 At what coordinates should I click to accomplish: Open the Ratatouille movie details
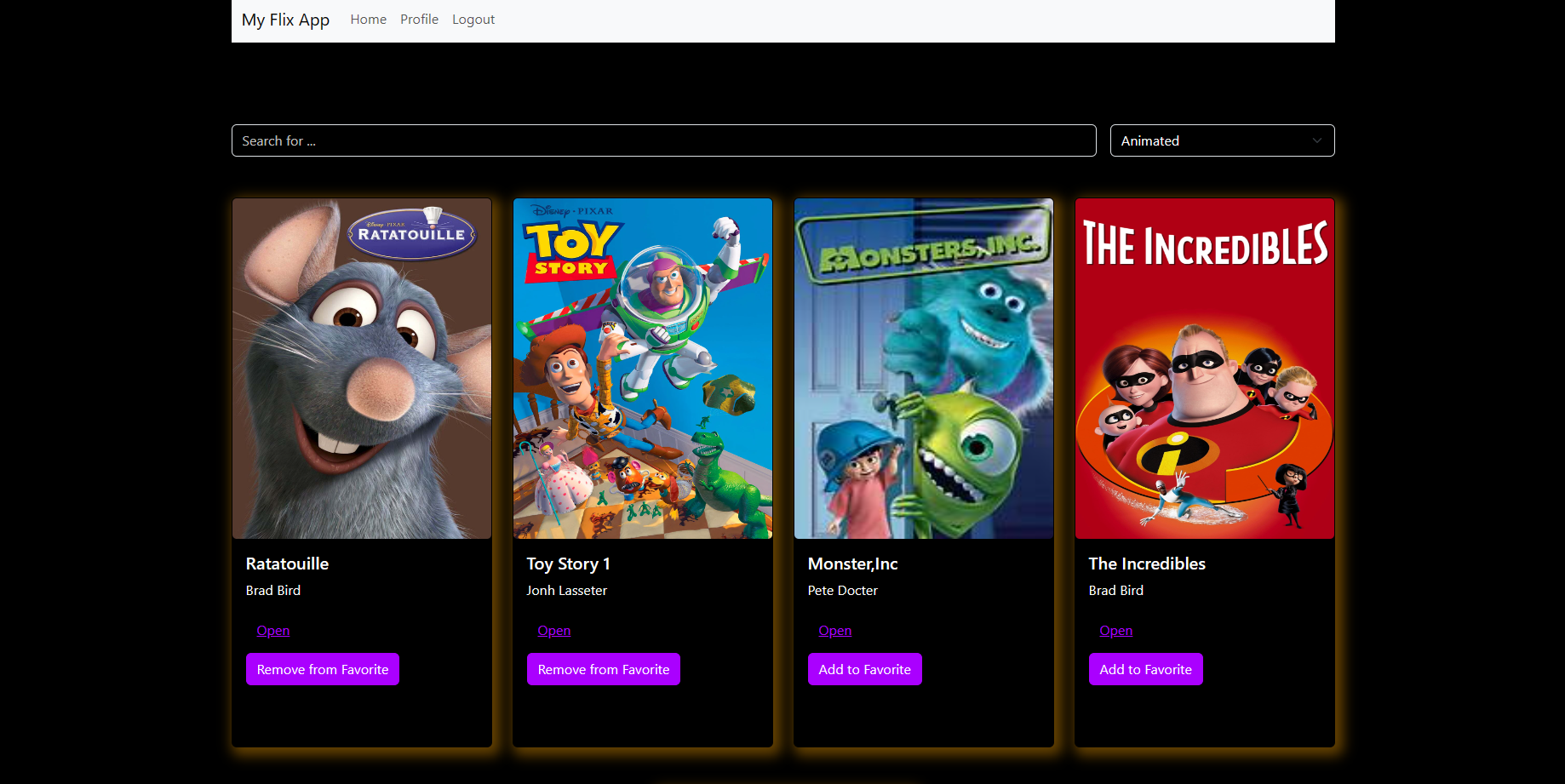[x=272, y=630]
